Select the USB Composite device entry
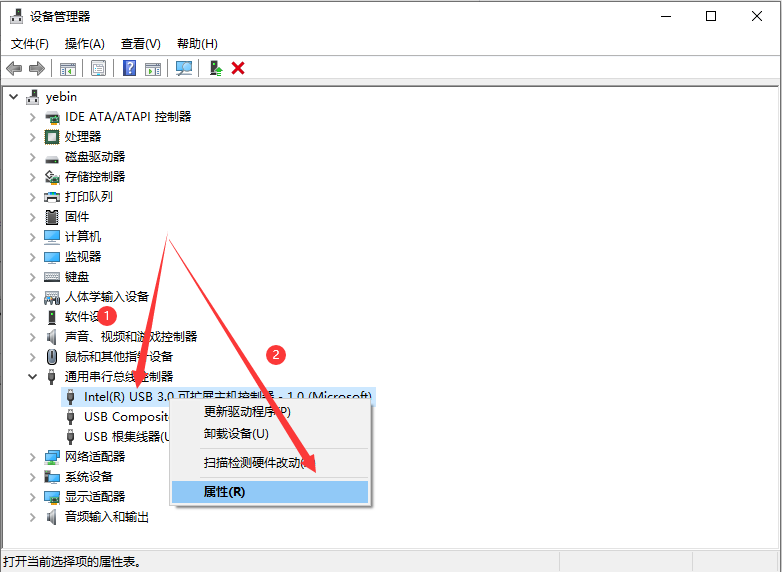Viewport: 782px width, 572px height. coord(125,417)
